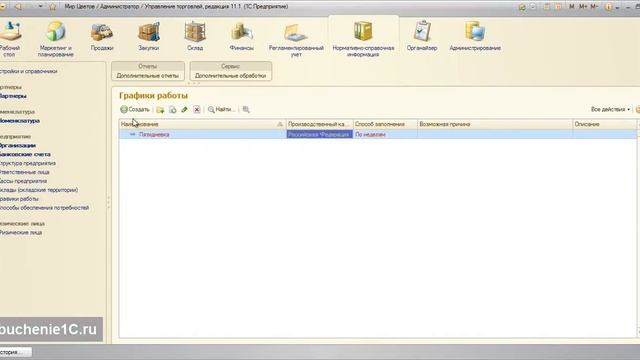Click the Создать button in toolbar
Viewport: 640px width, 360px height.
tap(135, 109)
